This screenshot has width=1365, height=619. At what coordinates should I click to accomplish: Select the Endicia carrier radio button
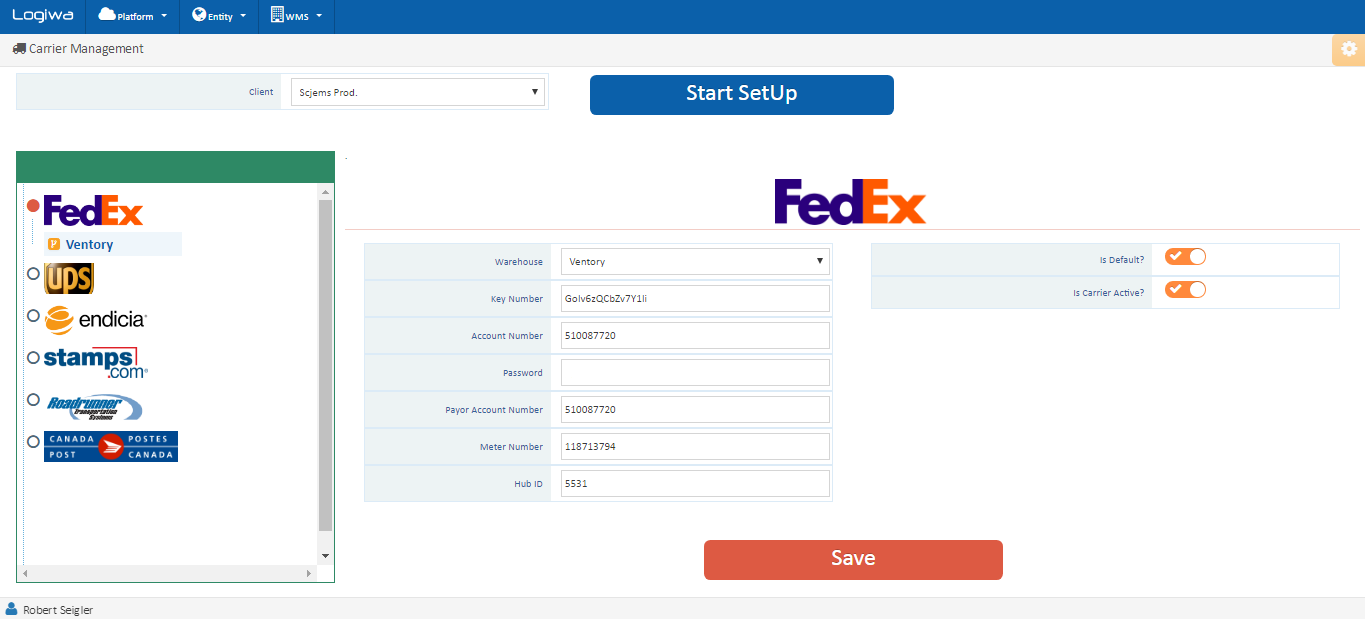pyautogui.click(x=34, y=315)
